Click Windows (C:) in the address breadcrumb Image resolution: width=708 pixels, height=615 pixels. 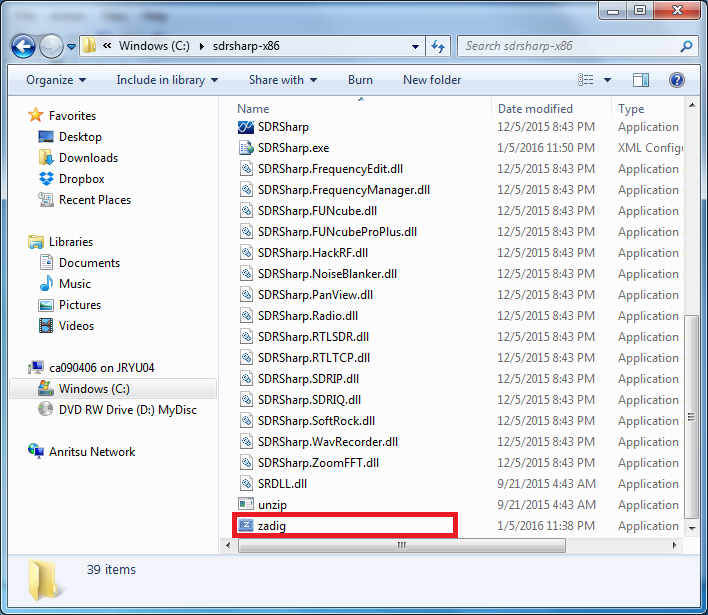coord(154,46)
